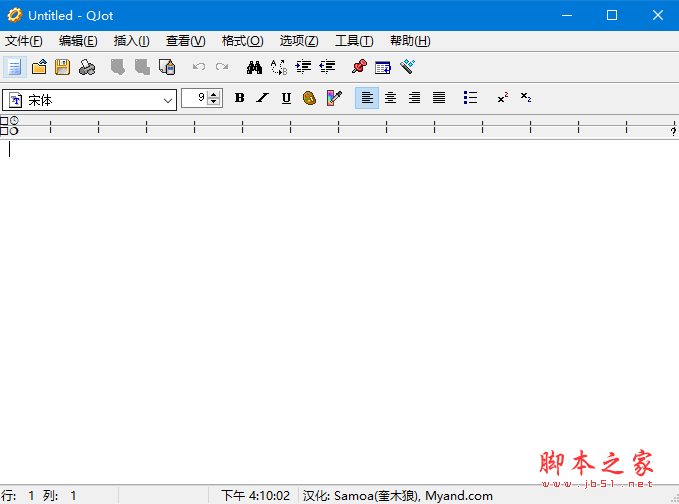
Task: Click the 行: 1 列: 1 position indicator
Action: pos(39,495)
